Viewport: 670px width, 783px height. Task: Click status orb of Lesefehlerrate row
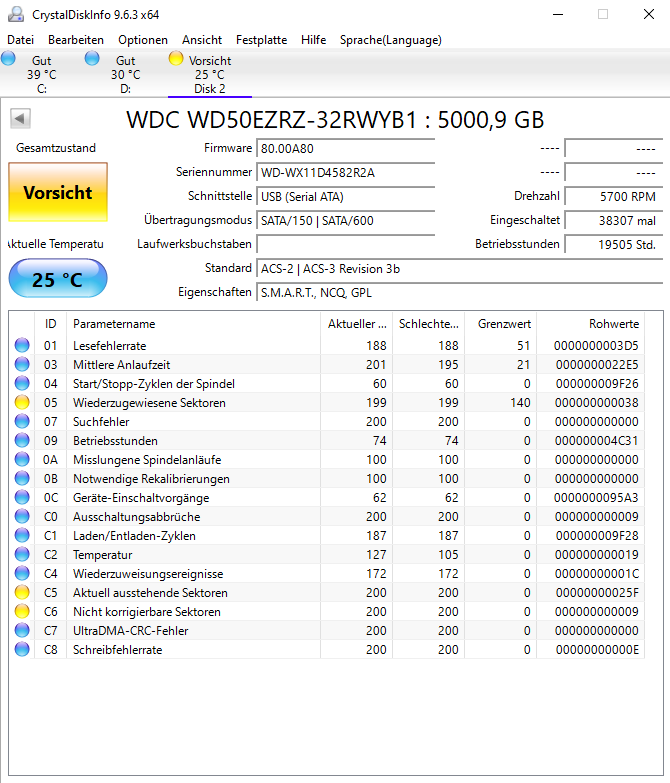click(x=22, y=345)
